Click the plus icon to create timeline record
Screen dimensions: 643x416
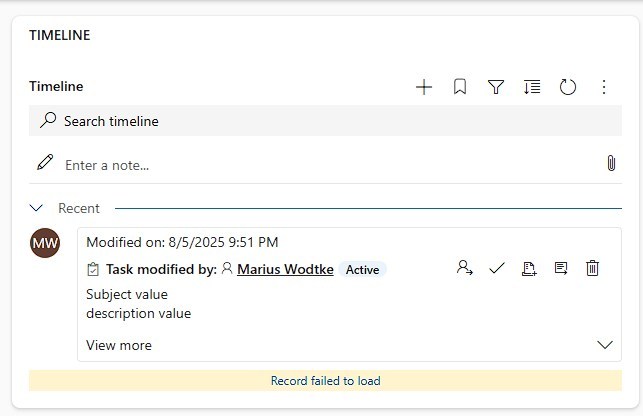pos(424,87)
